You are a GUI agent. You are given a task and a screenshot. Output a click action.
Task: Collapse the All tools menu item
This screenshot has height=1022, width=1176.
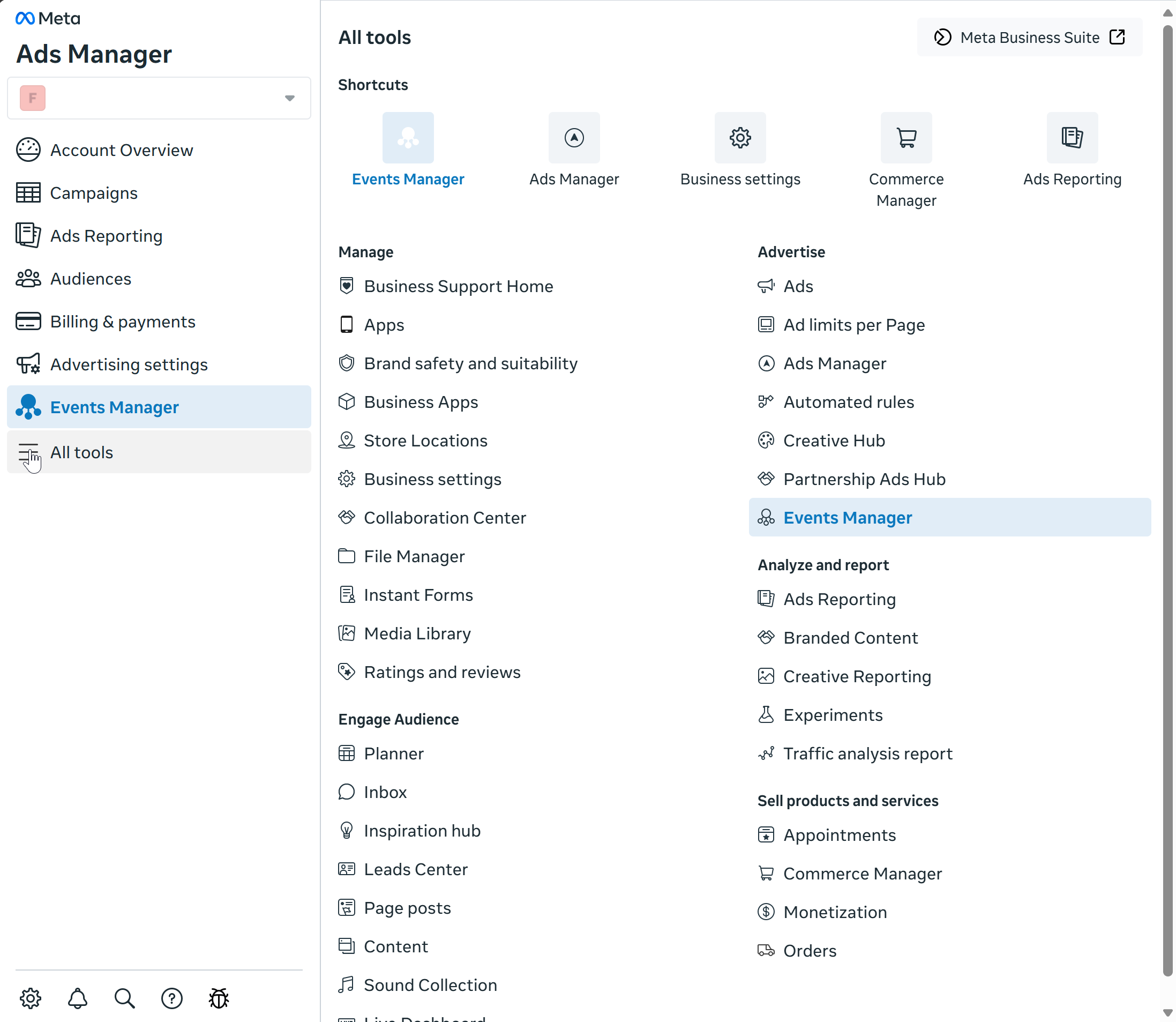coord(81,452)
